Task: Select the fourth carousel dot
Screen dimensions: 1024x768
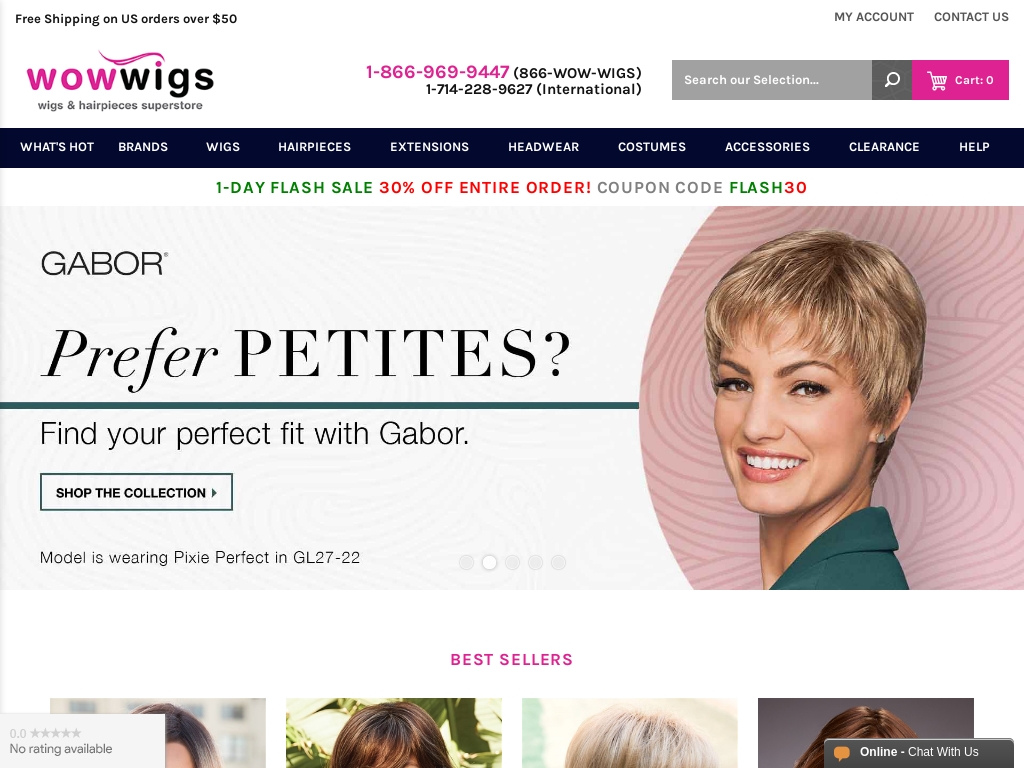Action: tap(536, 562)
